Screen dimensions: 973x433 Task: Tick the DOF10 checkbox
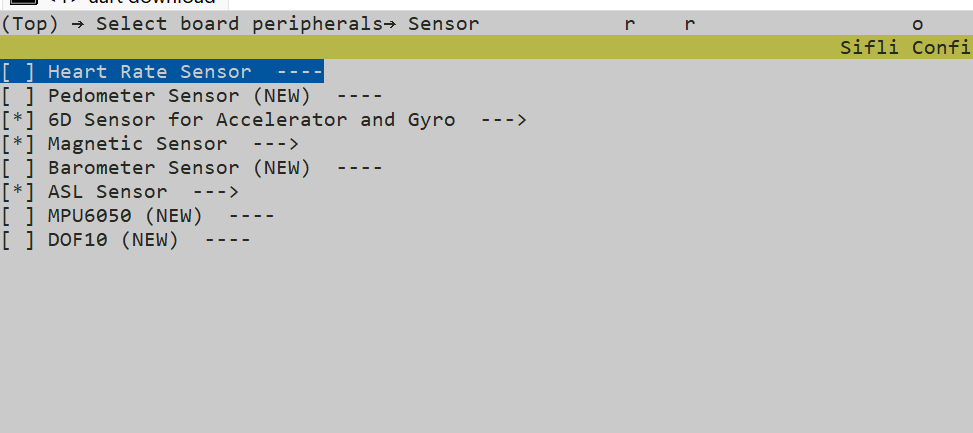tap(17, 240)
